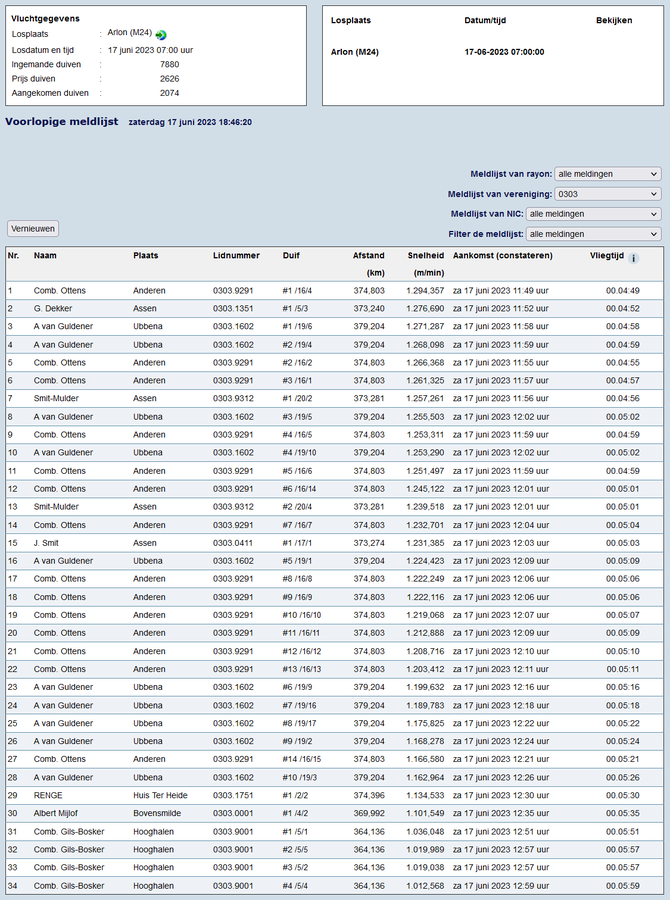This screenshot has height=900, width=670.
Task: Click the speed value 1.012,568
Action: pyautogui.click(x=425, y=886)
